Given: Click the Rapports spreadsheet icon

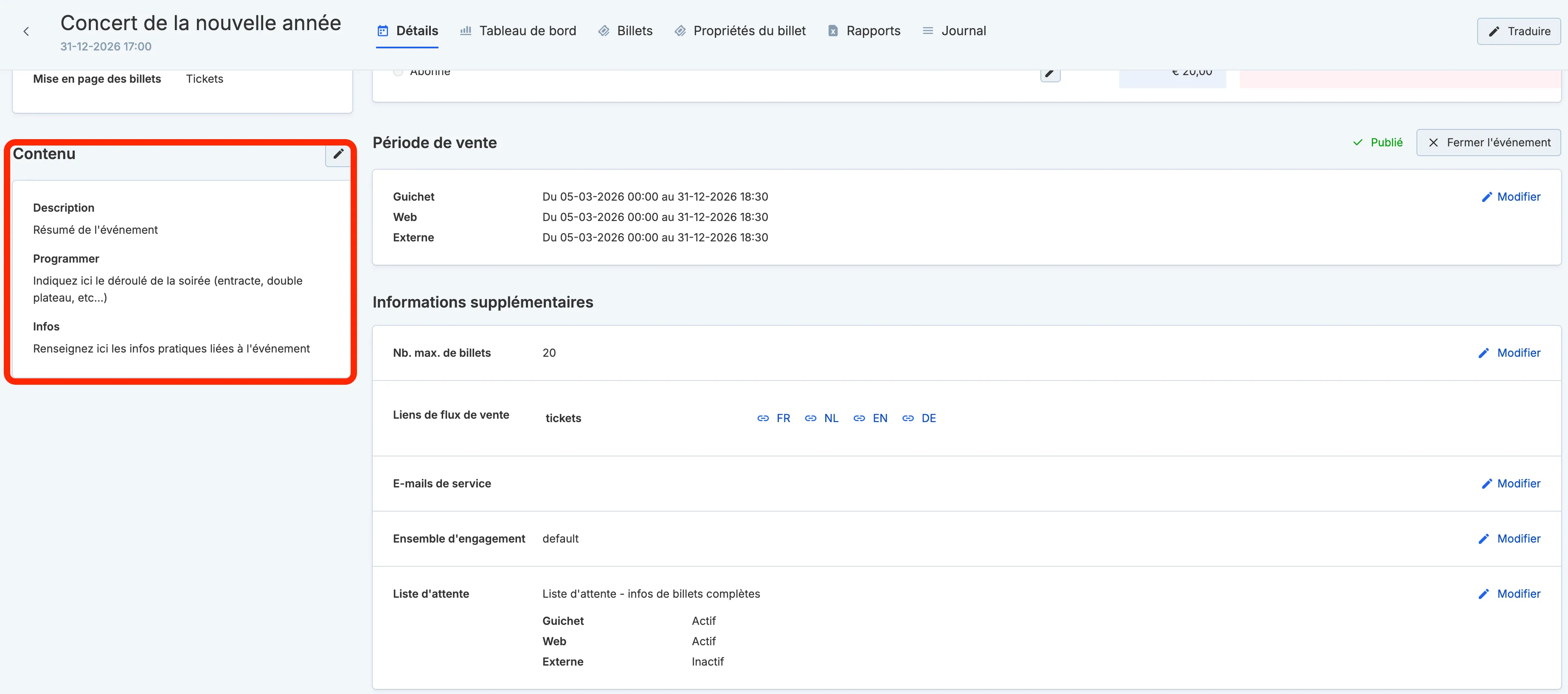Looking at the screenshot, I should click(833, 31).
